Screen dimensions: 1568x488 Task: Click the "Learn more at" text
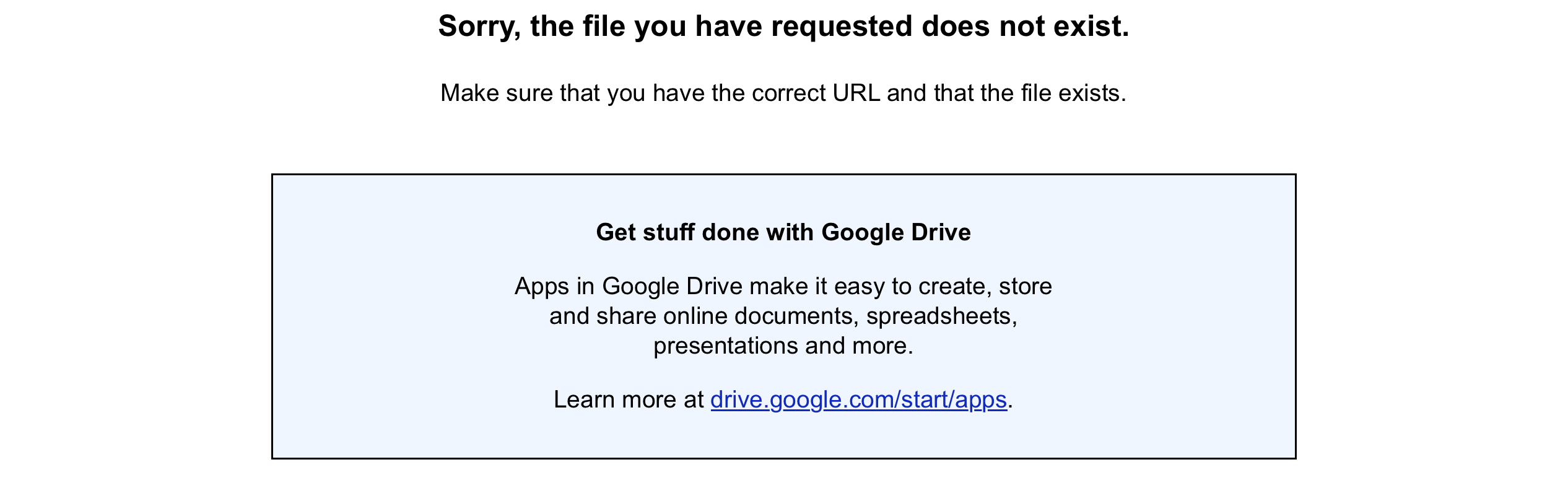[629, 399]
